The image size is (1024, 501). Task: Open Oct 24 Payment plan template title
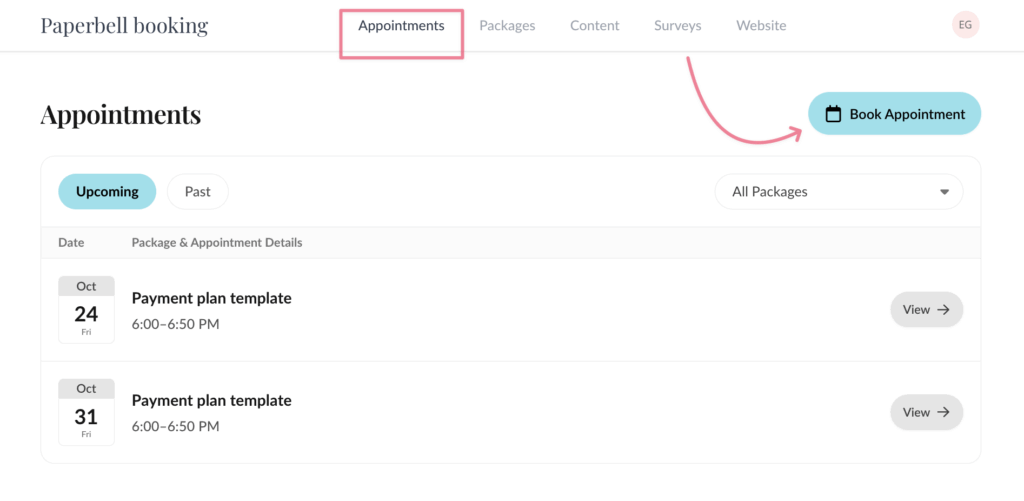pos(212,298)
